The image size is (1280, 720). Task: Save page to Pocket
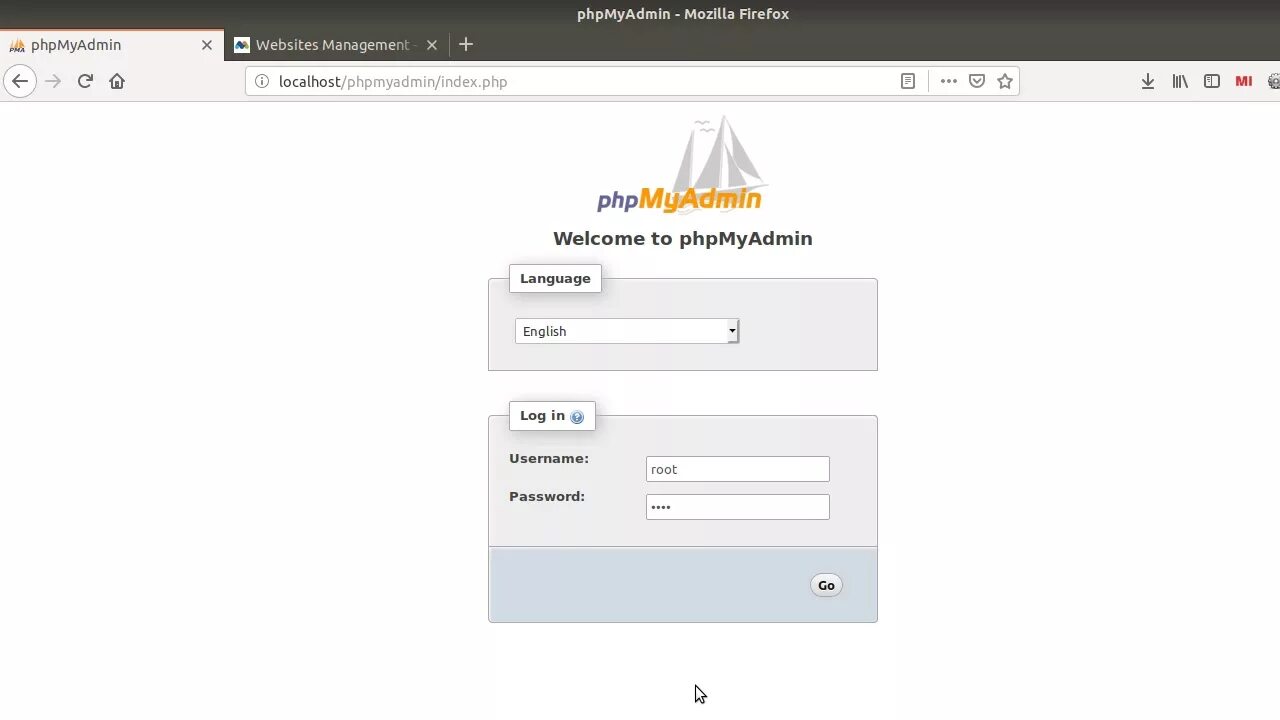977,81
